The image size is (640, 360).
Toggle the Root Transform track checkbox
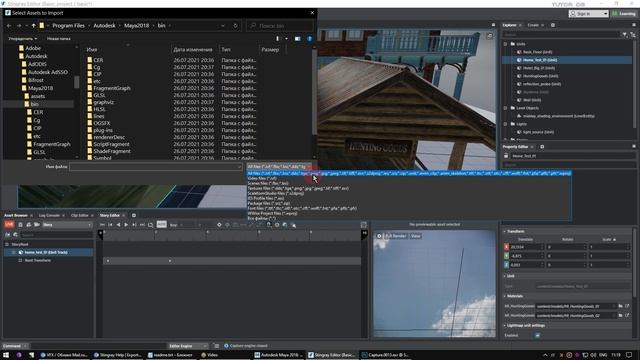pyautogui.click(x=20, y=260)
